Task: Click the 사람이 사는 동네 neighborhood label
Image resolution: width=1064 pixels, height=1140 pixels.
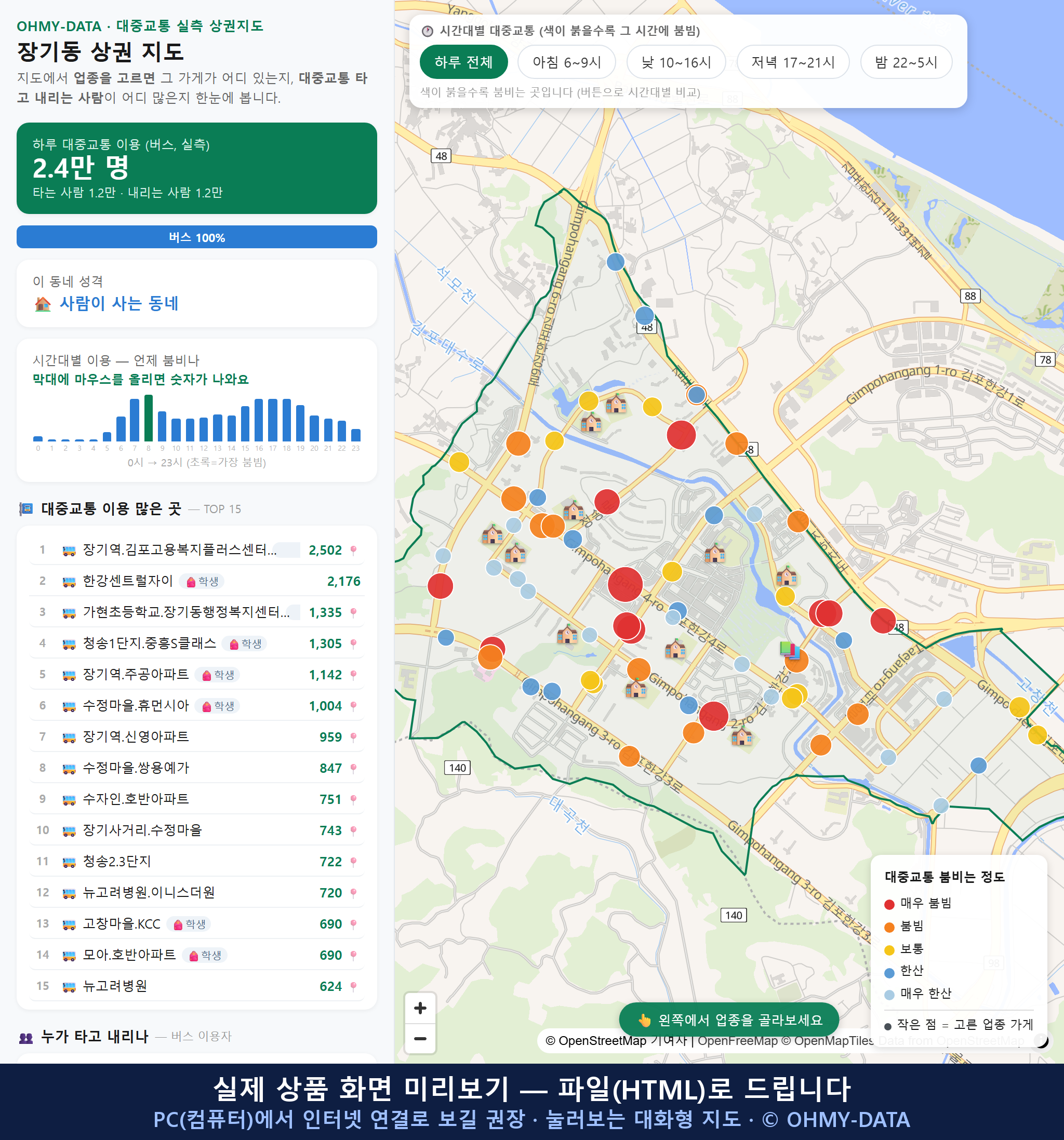Action: pos(119,303)
